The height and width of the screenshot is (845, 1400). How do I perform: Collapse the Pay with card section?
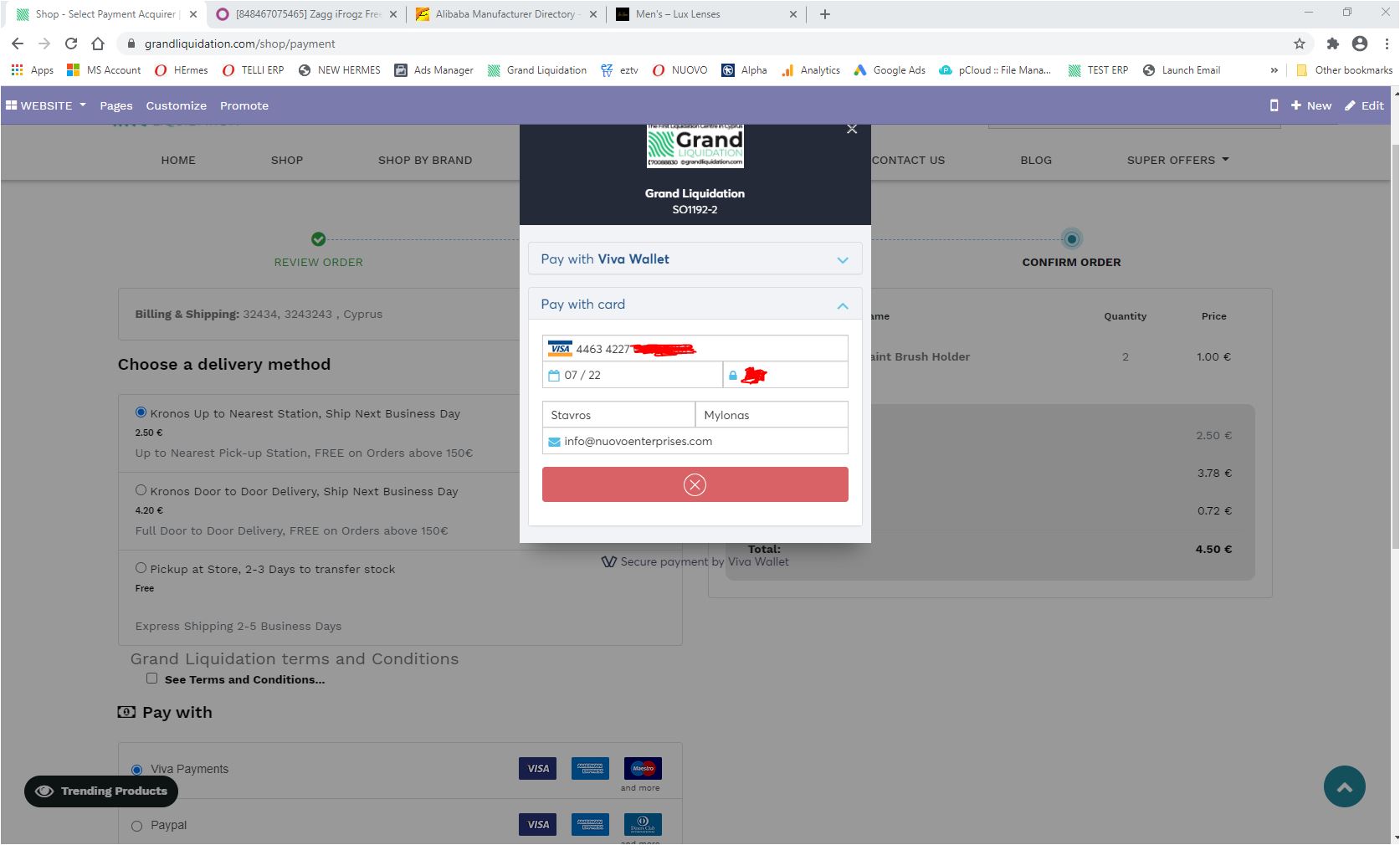pyautogui.click(x=695, y=305)
